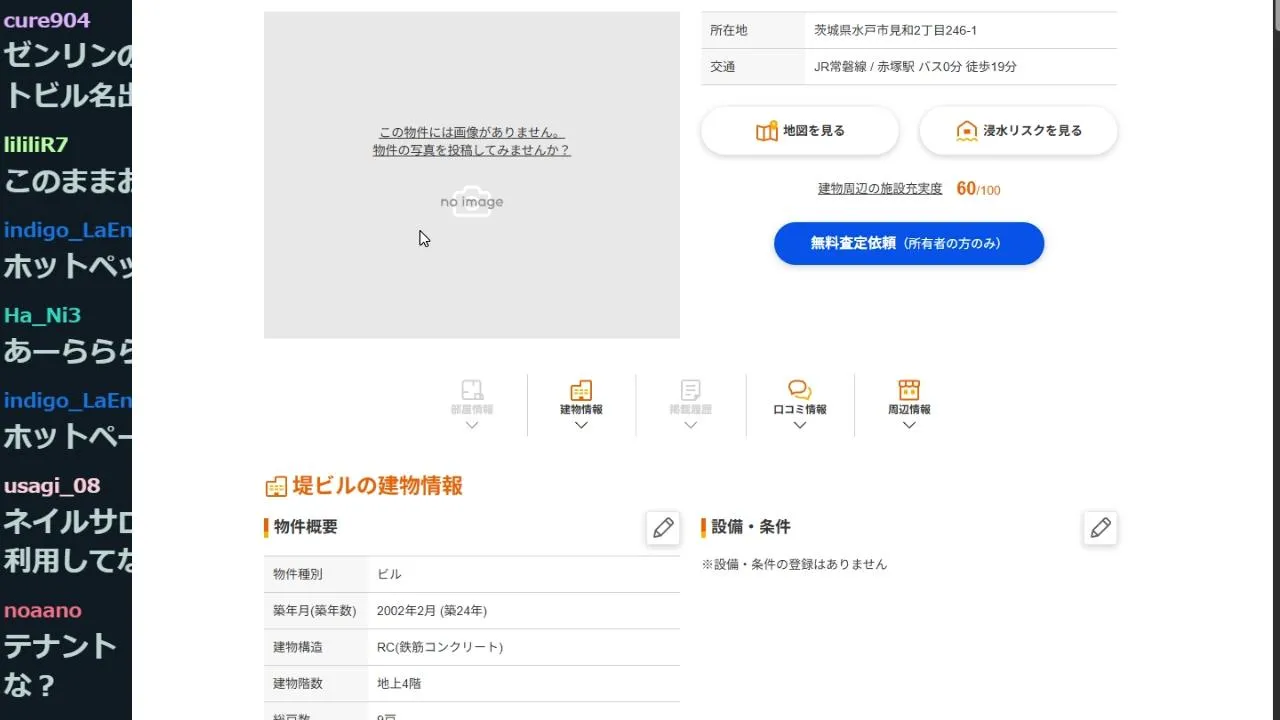The image size is (1280, 720).
Task: Click この物件には画像がありません link
Action: 472,132
